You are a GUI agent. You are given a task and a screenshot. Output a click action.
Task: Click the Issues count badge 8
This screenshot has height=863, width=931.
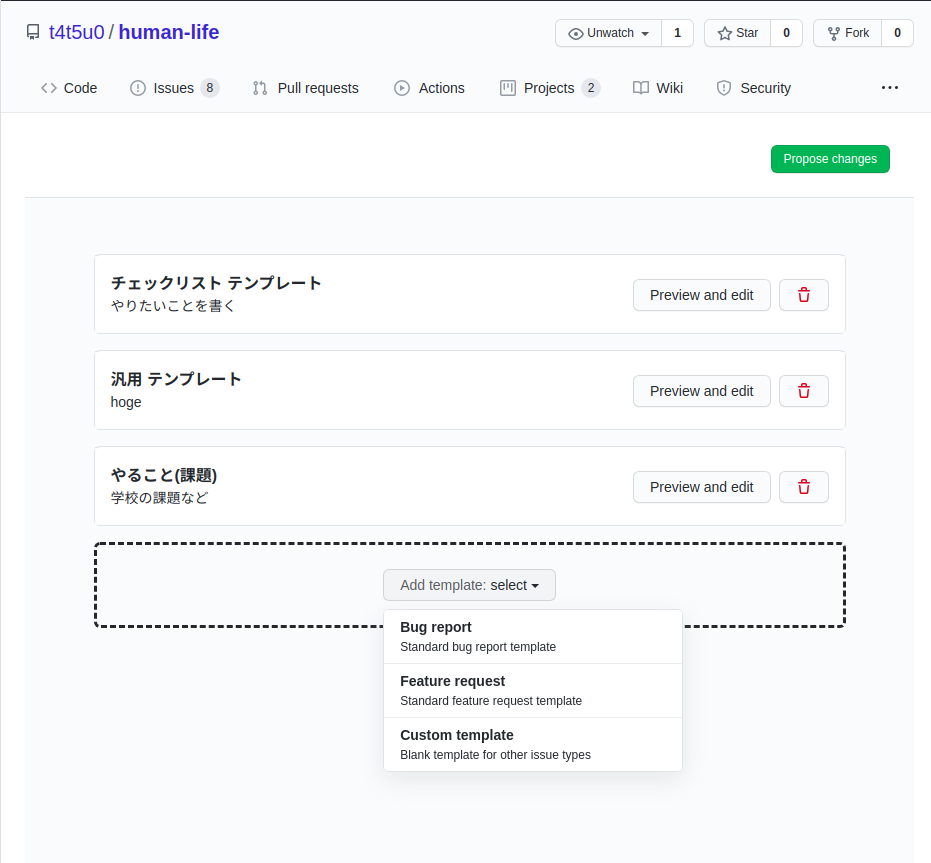click(210, 88)
